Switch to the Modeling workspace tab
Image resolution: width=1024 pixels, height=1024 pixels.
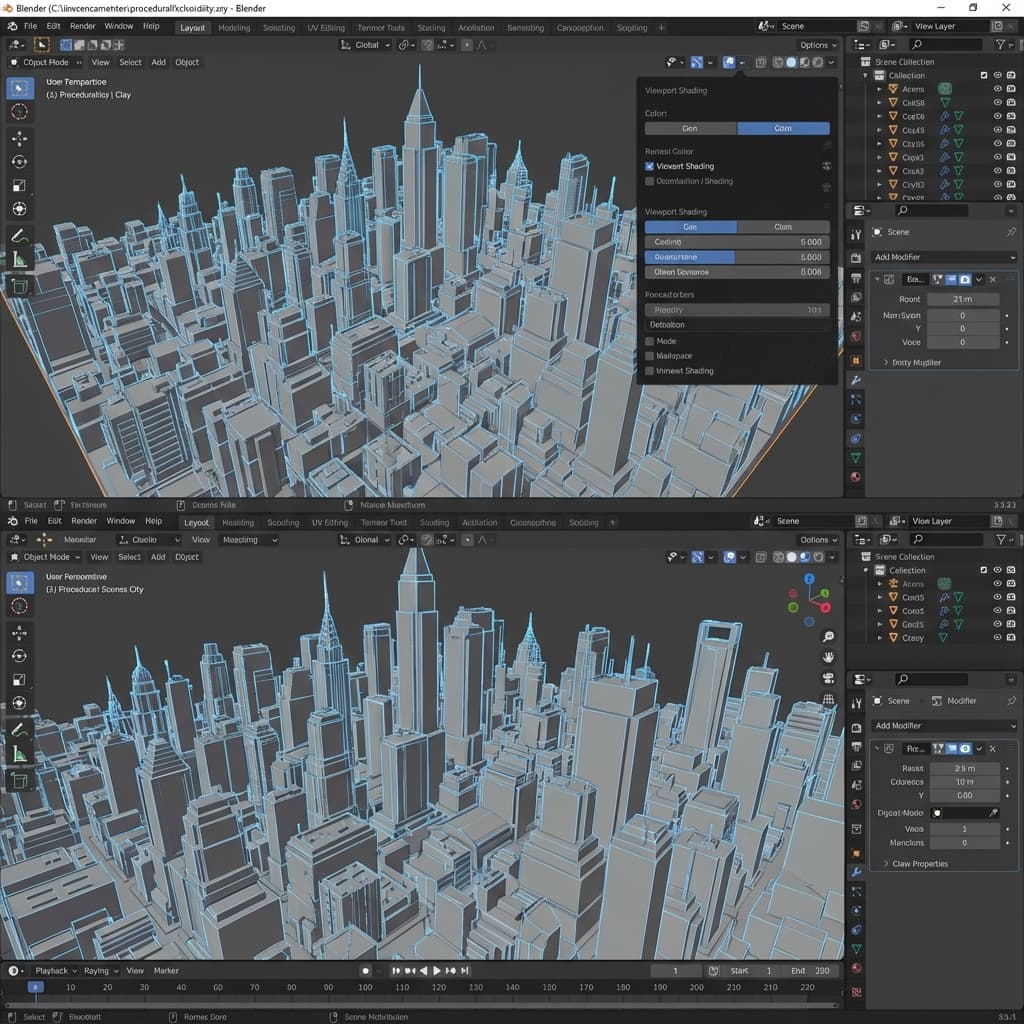pyautogui.click(x=234, y=27)
